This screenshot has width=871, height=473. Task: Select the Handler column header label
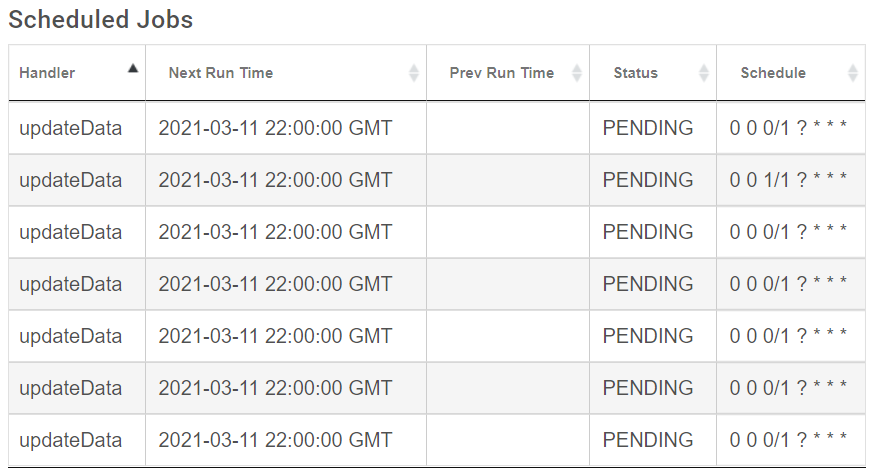coord(47,73)
